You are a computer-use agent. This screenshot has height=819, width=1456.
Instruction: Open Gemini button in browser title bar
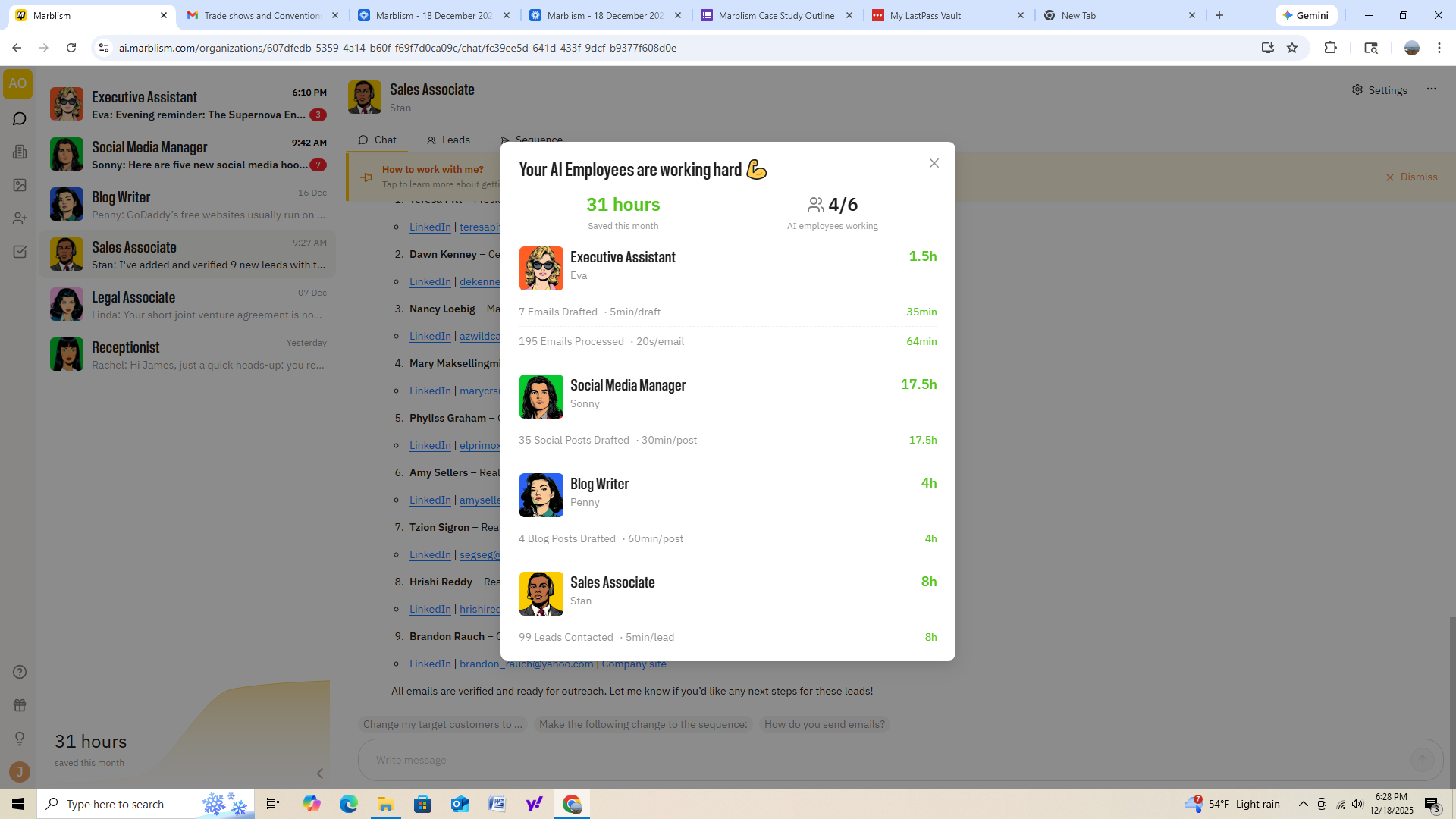(x=1306, y=15)
